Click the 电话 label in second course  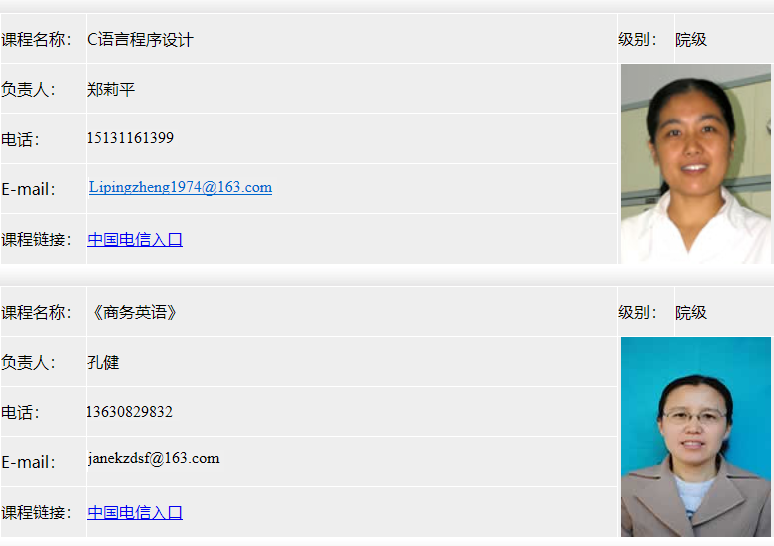tap(20, 412)
